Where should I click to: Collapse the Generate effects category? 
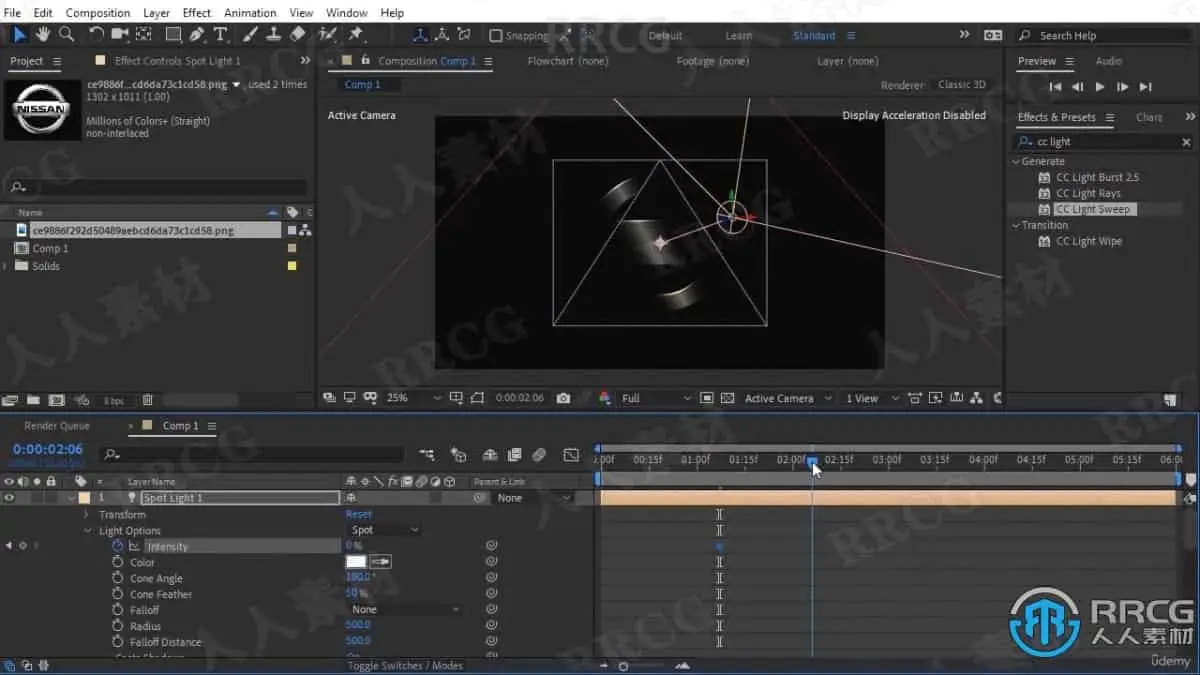click(x=1016, y=161)
